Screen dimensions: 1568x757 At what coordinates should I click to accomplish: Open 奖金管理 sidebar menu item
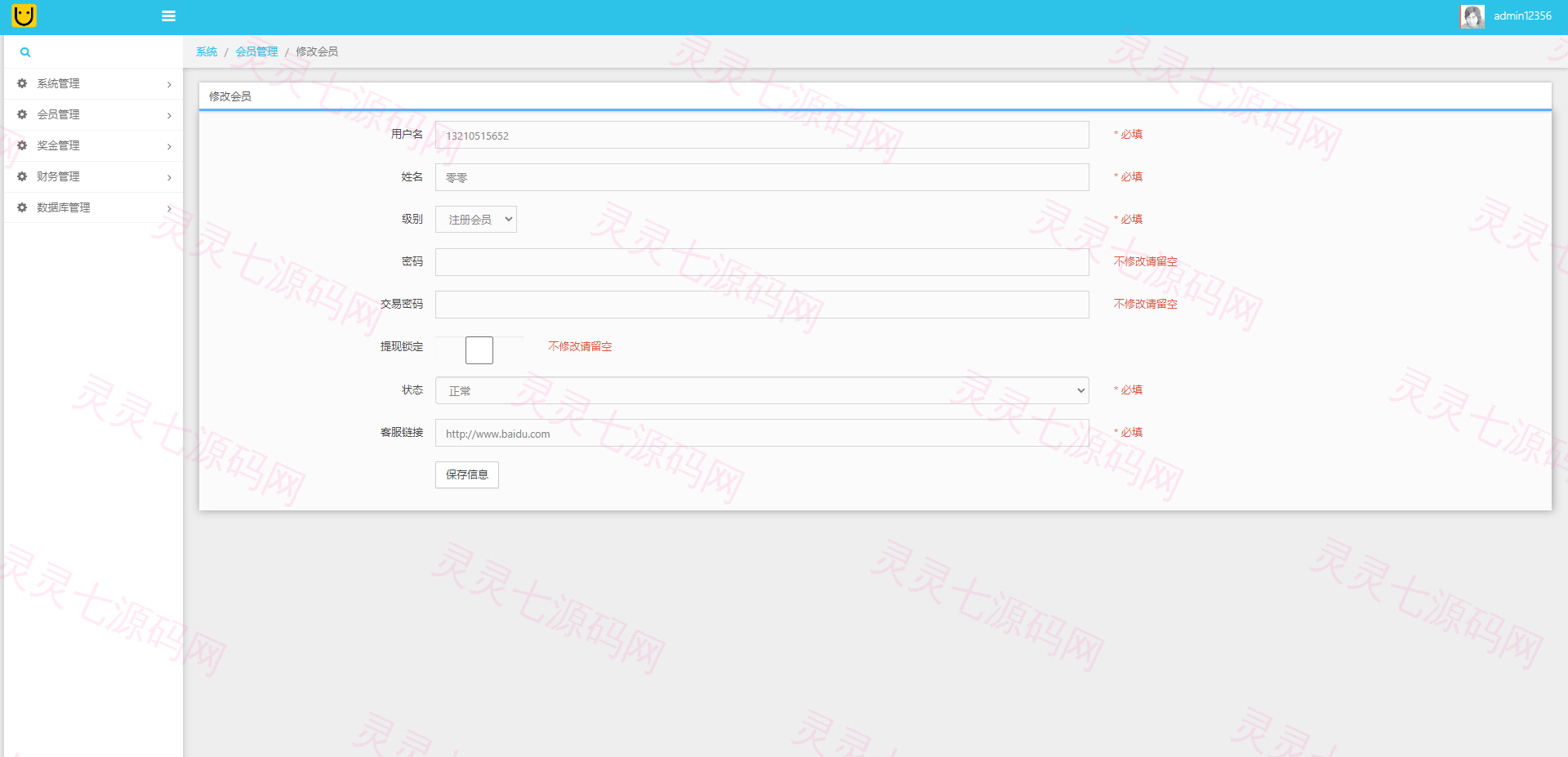point(94,146)
